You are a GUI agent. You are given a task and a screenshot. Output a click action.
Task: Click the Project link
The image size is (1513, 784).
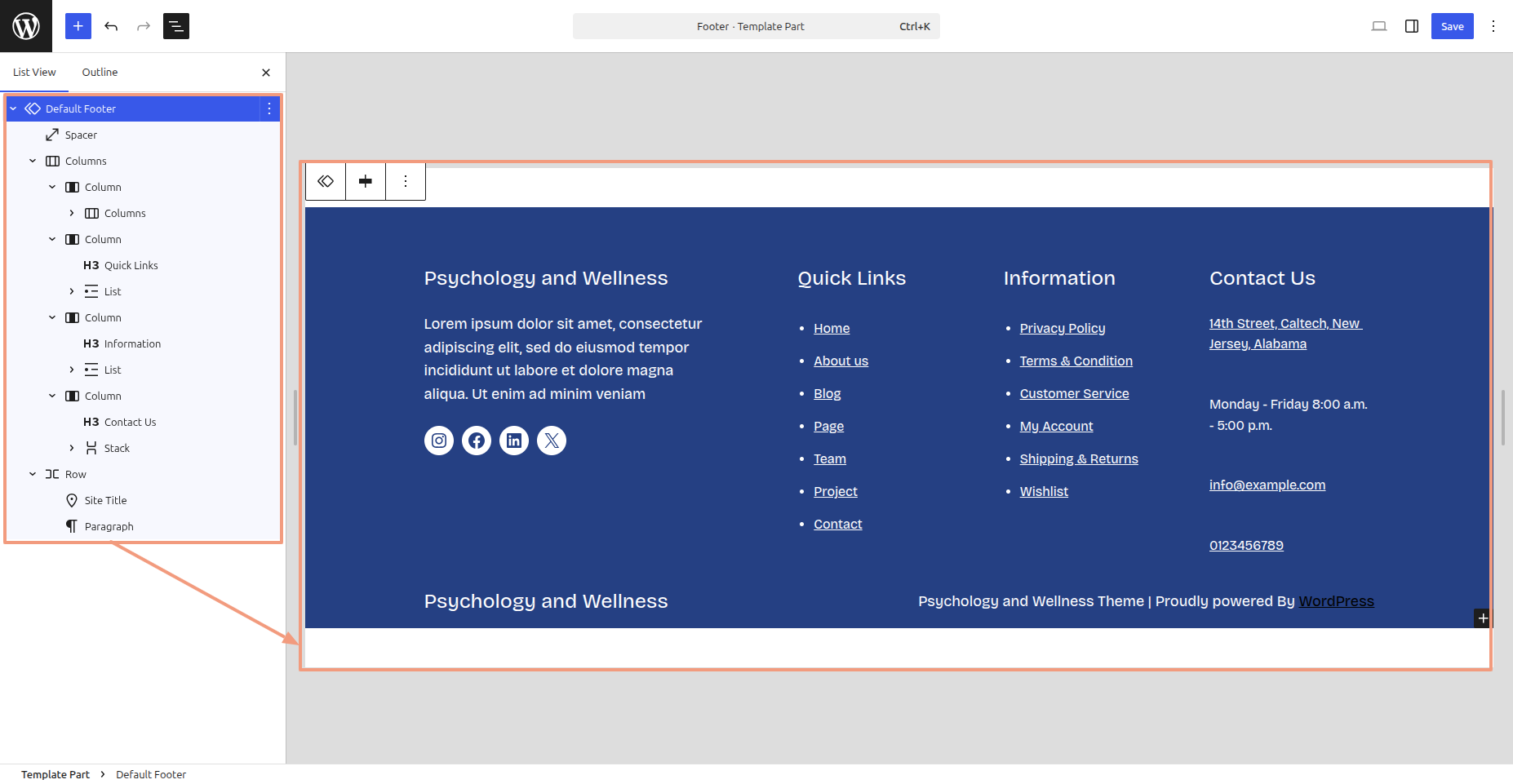coord(836,491)
